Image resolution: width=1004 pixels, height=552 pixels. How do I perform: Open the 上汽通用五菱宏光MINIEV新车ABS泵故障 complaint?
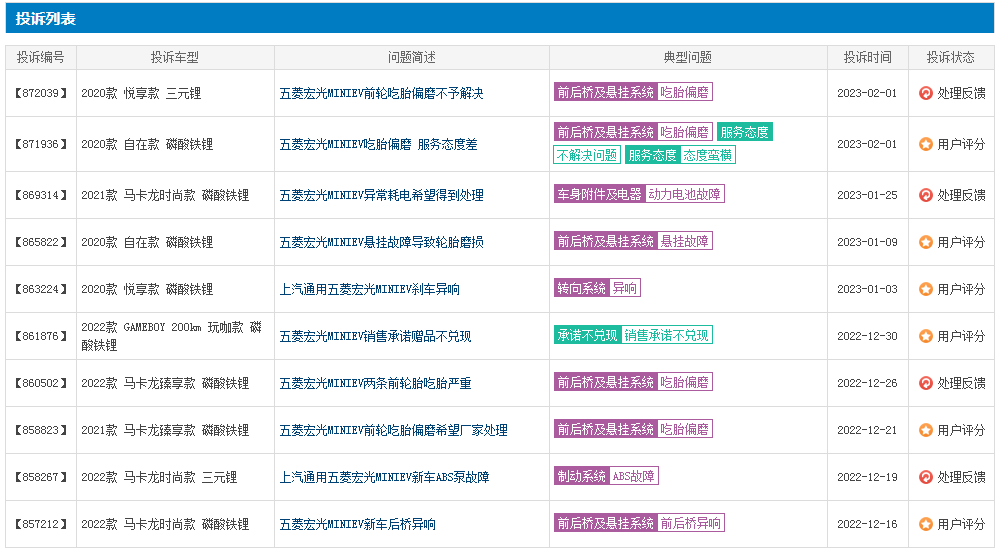pos(384,477)
